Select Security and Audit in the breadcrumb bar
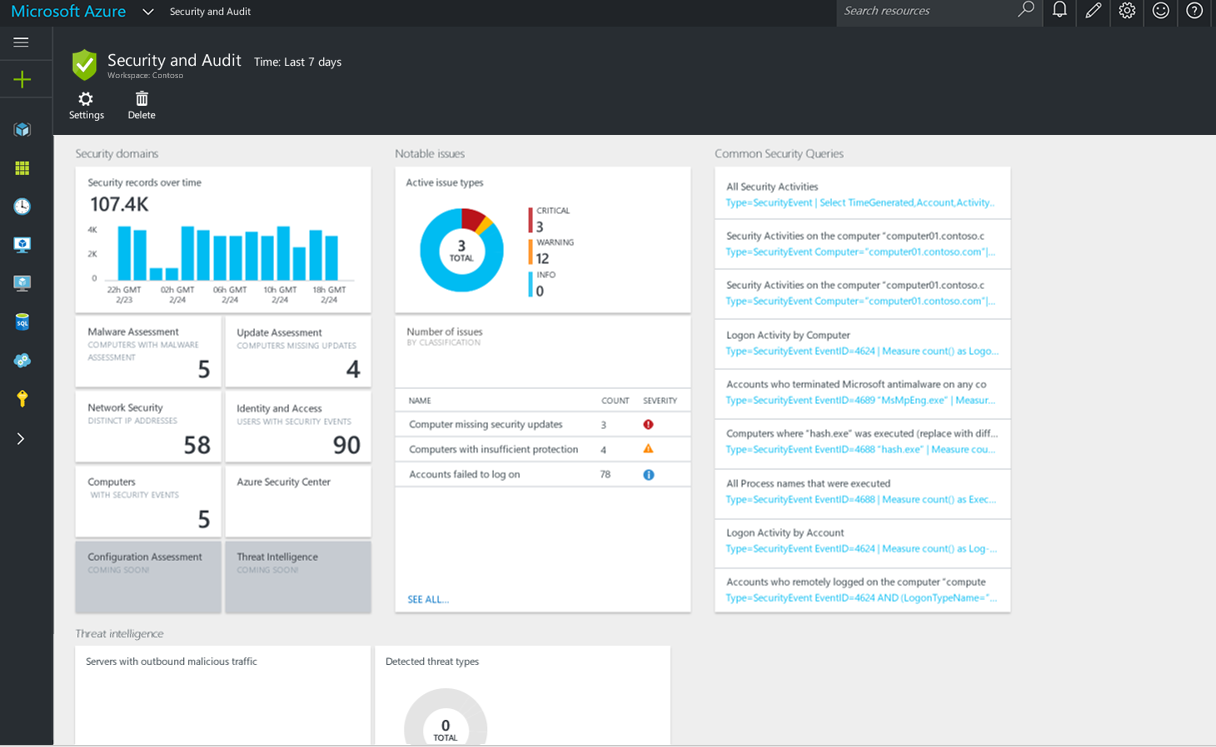Viewport: 1216px width, 747px height. point(210,12)
